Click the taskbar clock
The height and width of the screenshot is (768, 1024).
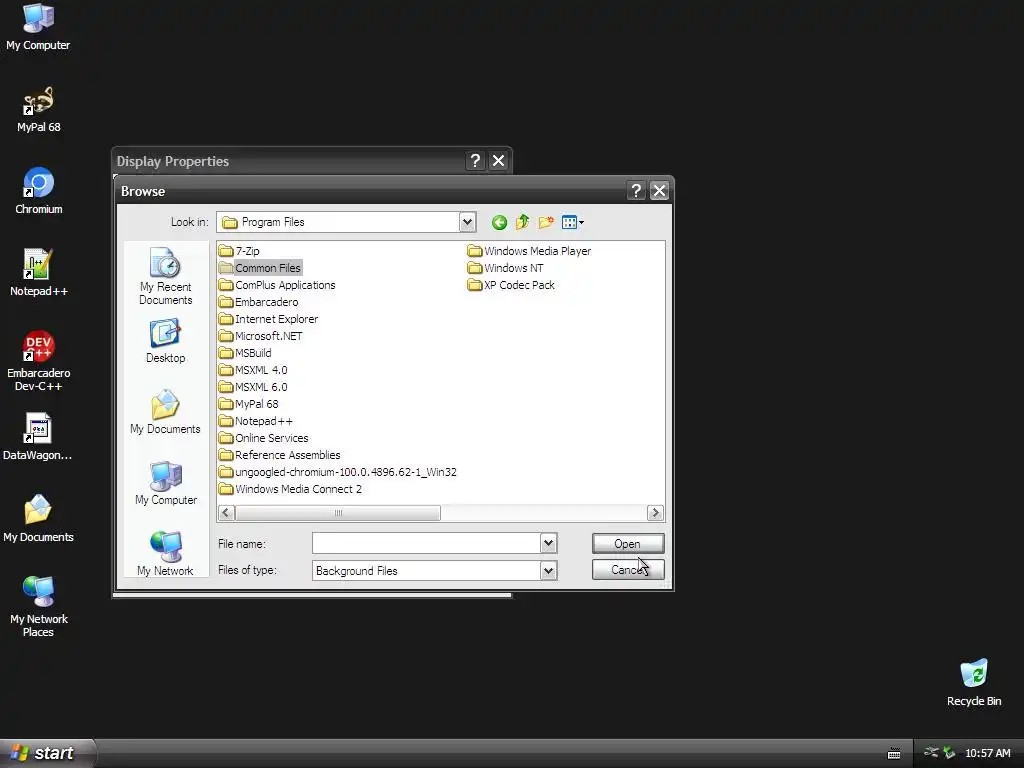[x=987, y=753]
